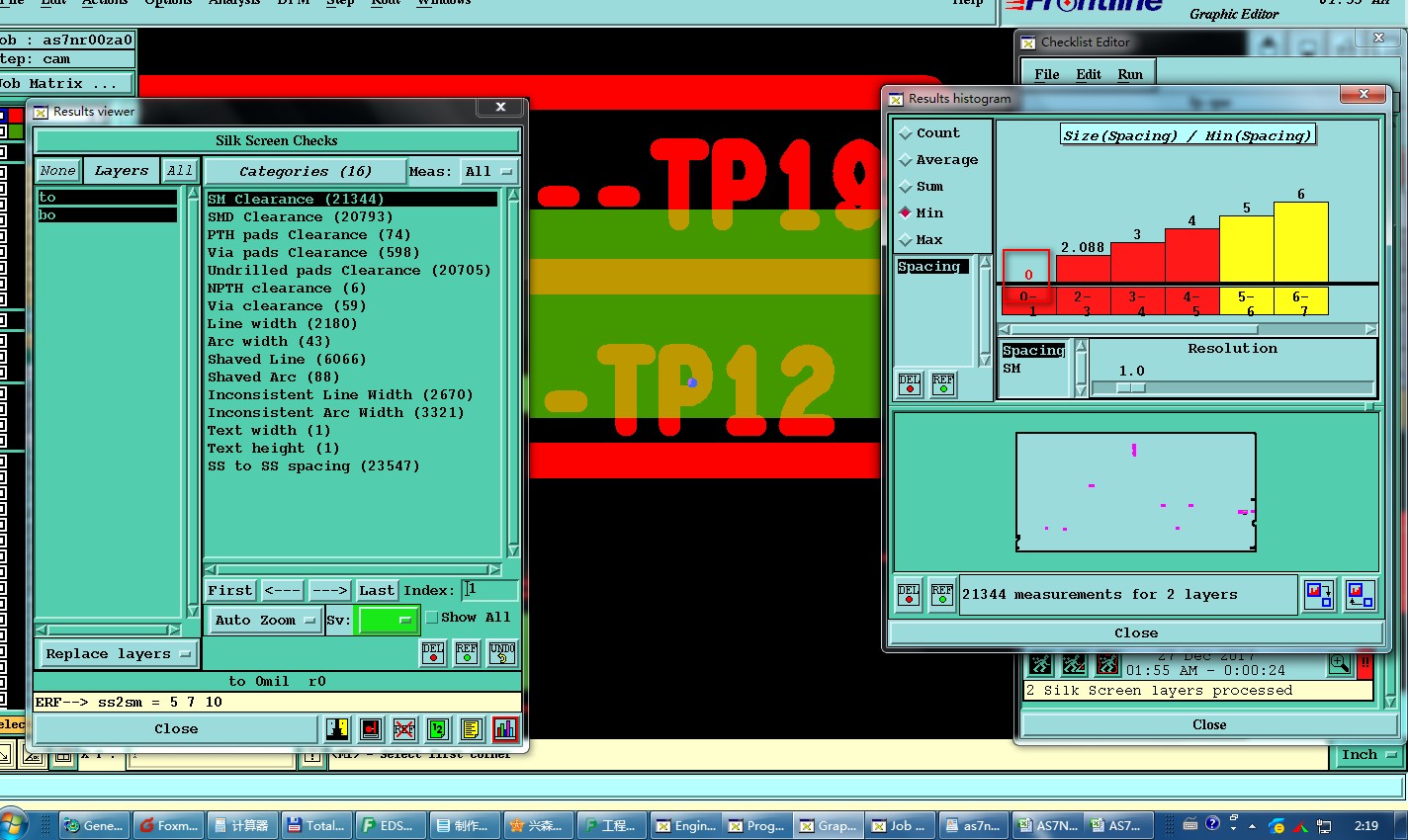The image size is (1408, 840).
Task: Click the REF icon beside the Spacing list
Action: [x=943, y=384]
